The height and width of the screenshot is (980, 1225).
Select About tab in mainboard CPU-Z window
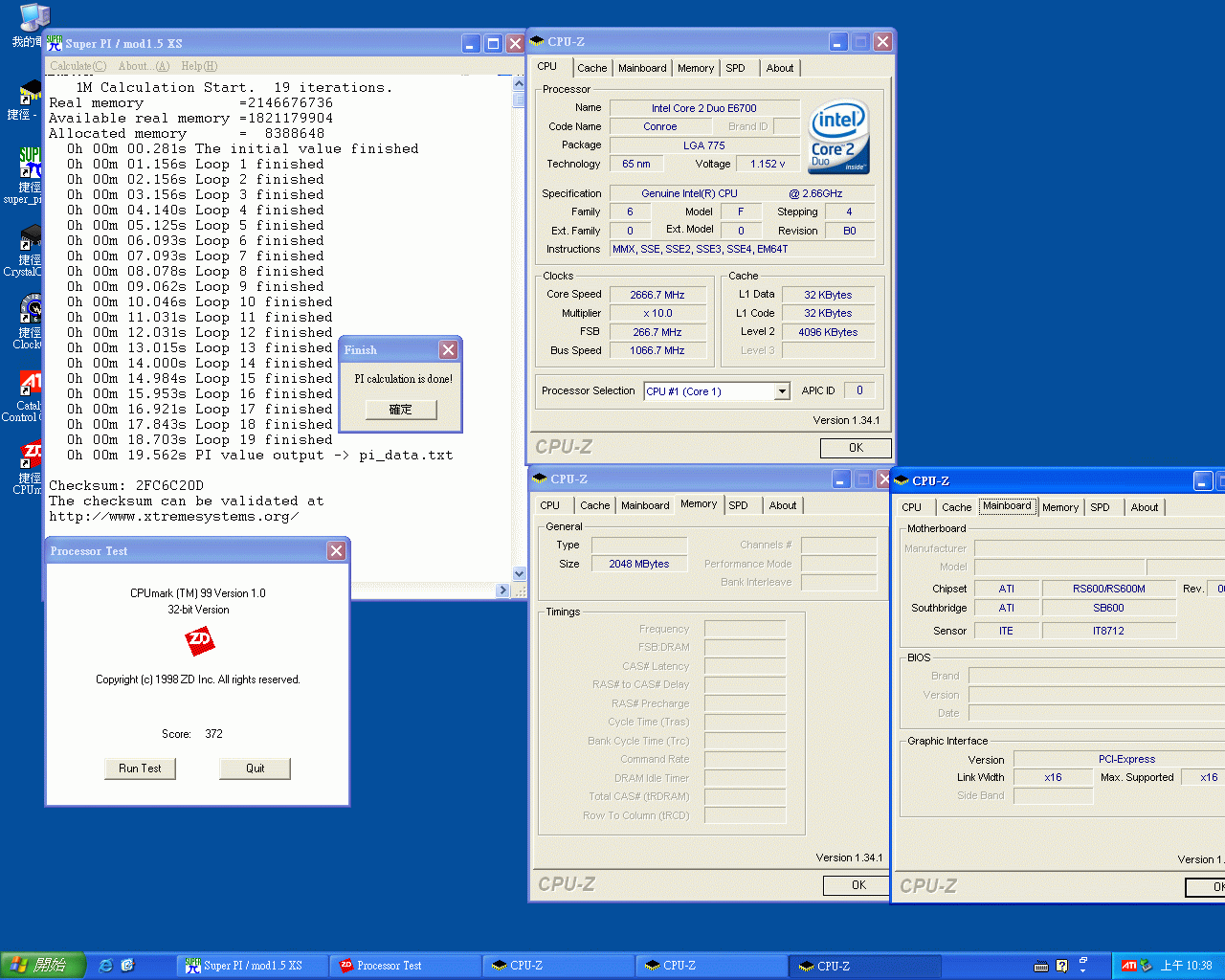pyautogui.click(x=1145, y=507)
